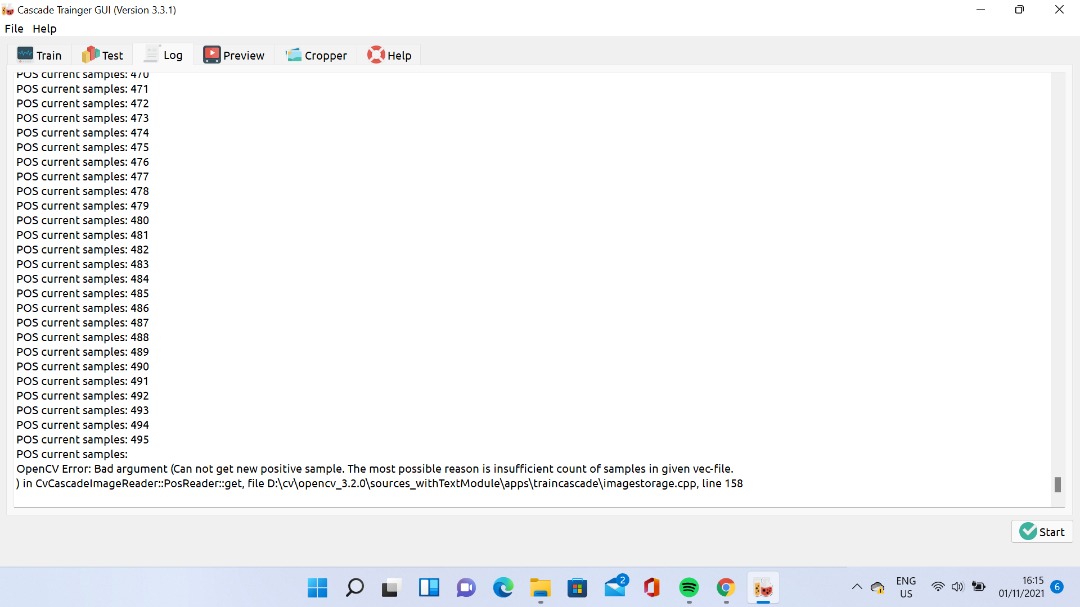Switch to the Train tab
1080x607 pixels.
(39, 55)
